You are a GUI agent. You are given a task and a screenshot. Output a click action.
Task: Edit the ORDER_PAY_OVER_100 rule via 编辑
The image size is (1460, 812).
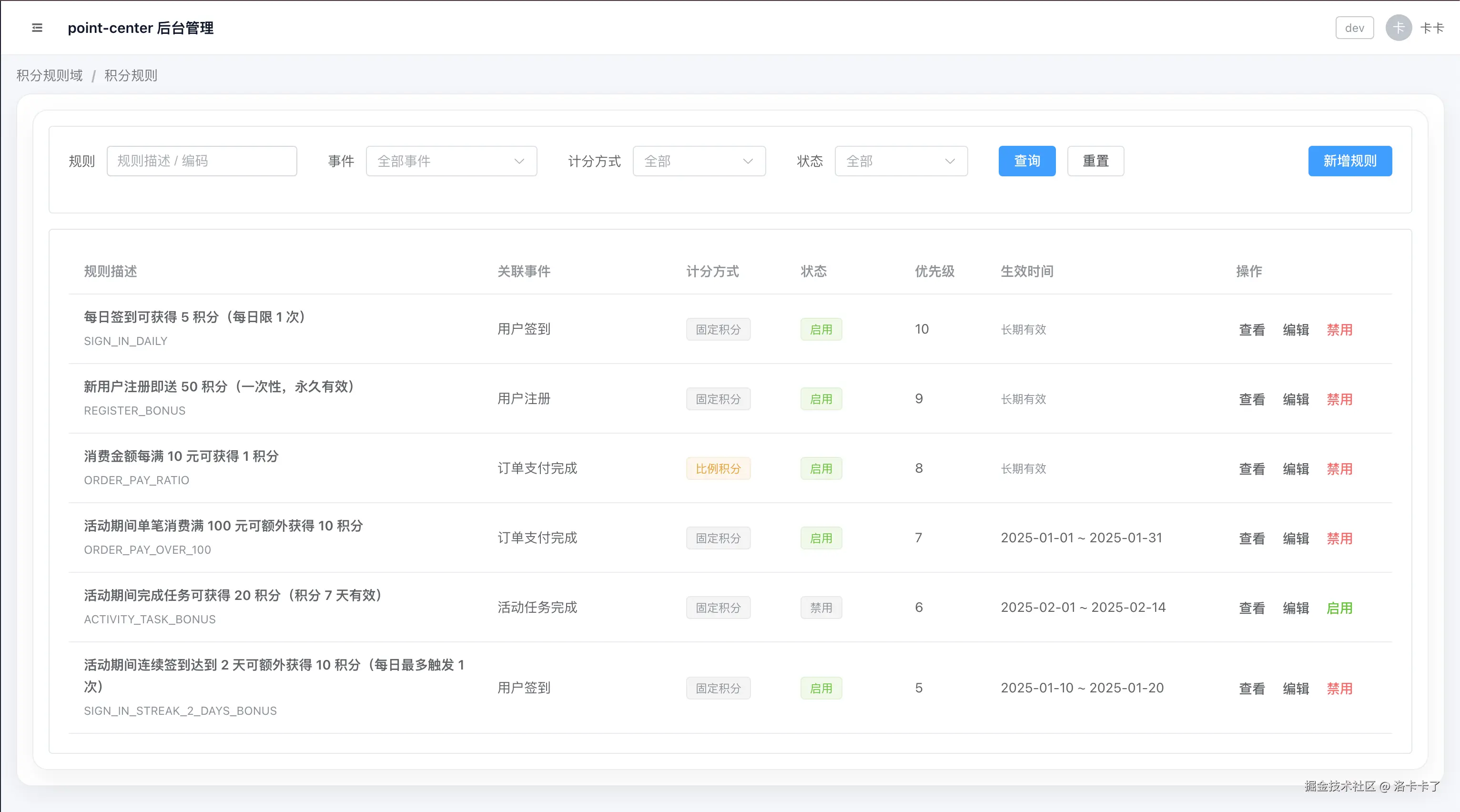(1296, 538)
